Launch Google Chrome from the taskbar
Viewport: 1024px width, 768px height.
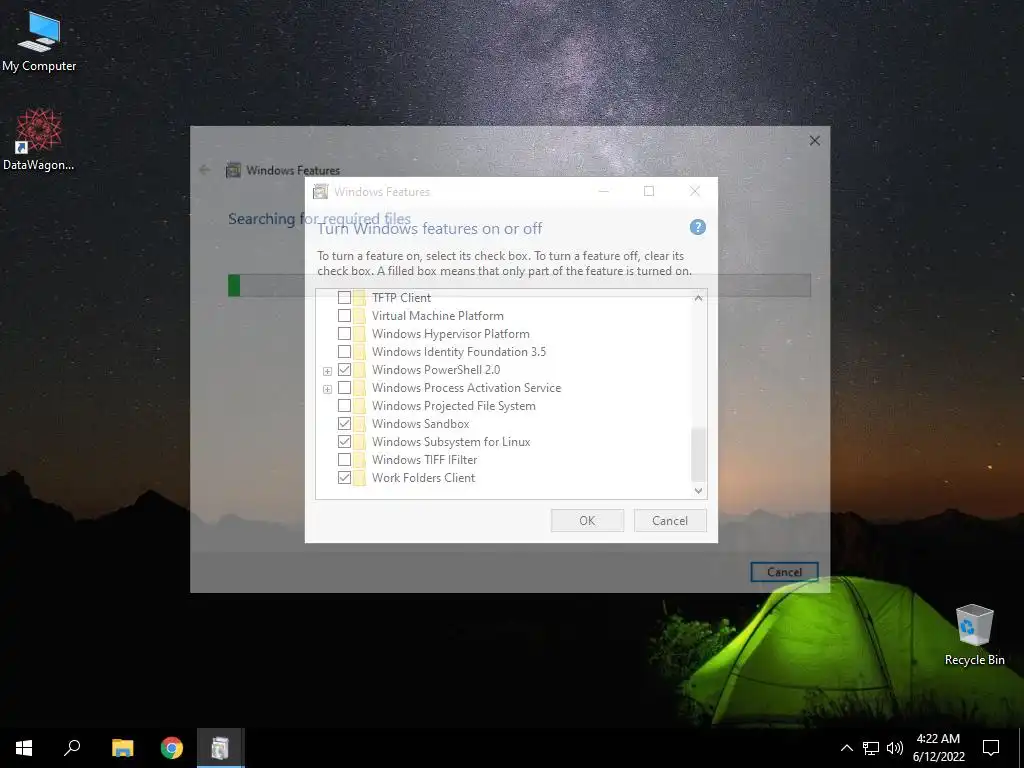coord(172,748)
